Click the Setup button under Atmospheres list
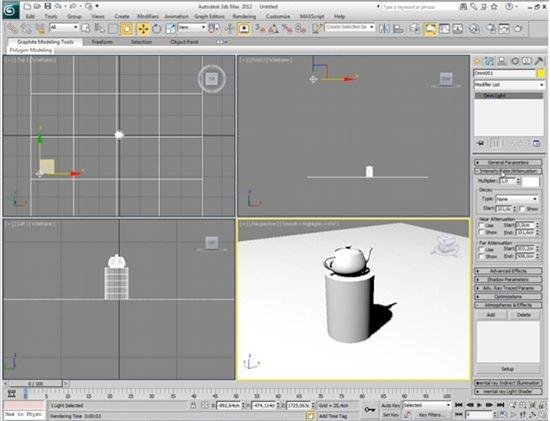 [508, 369]
